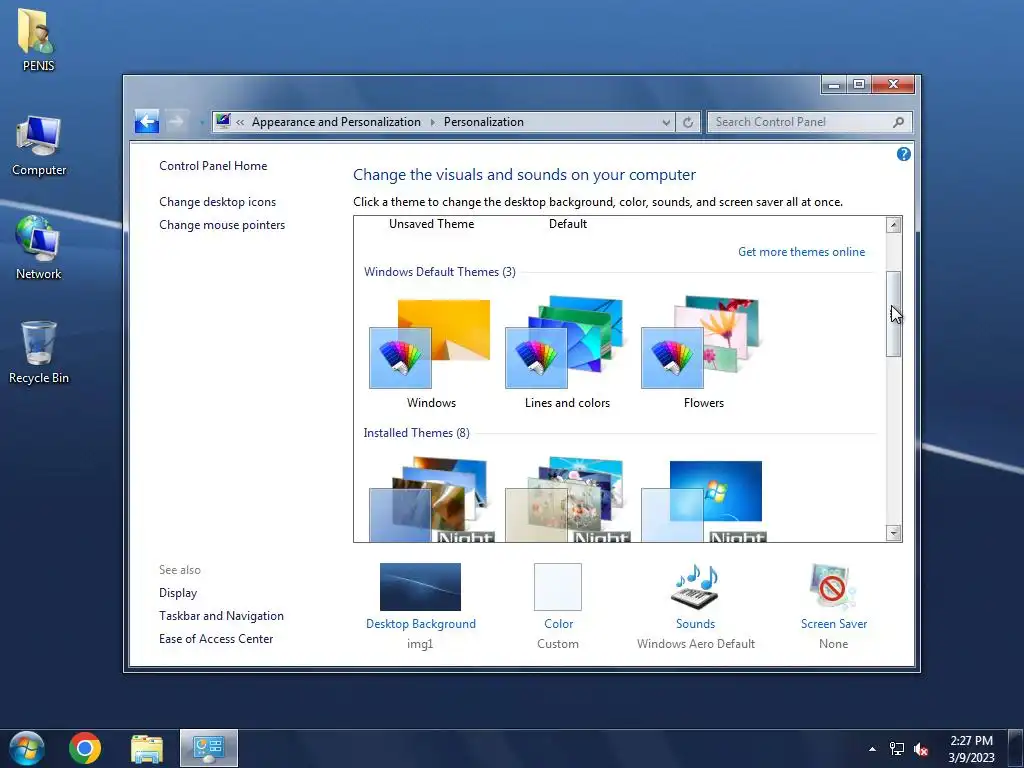The width and height of the screenshot is (1024, 768).
Task: Open the address bar history dropdown
Action: tap(665, 122)
